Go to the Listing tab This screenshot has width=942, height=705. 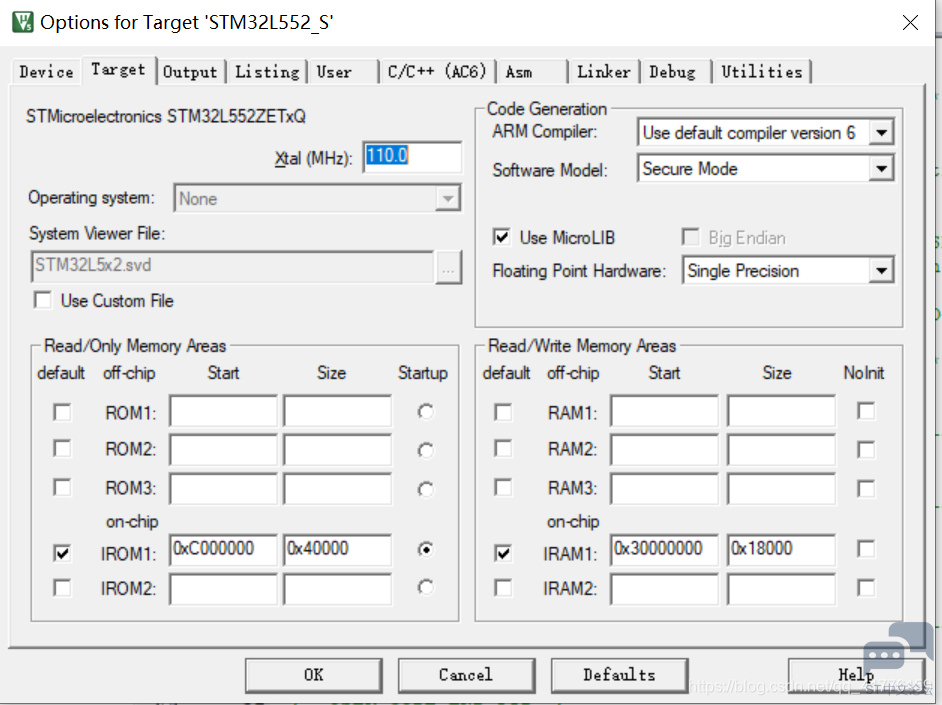coord(267,72)
